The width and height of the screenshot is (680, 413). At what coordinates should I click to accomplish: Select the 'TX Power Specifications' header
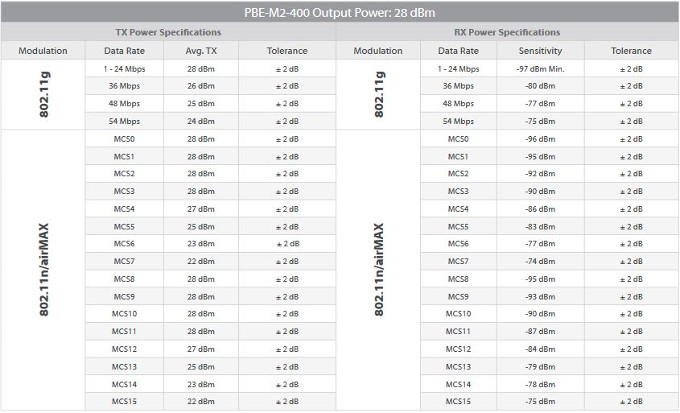click(168, 33)
